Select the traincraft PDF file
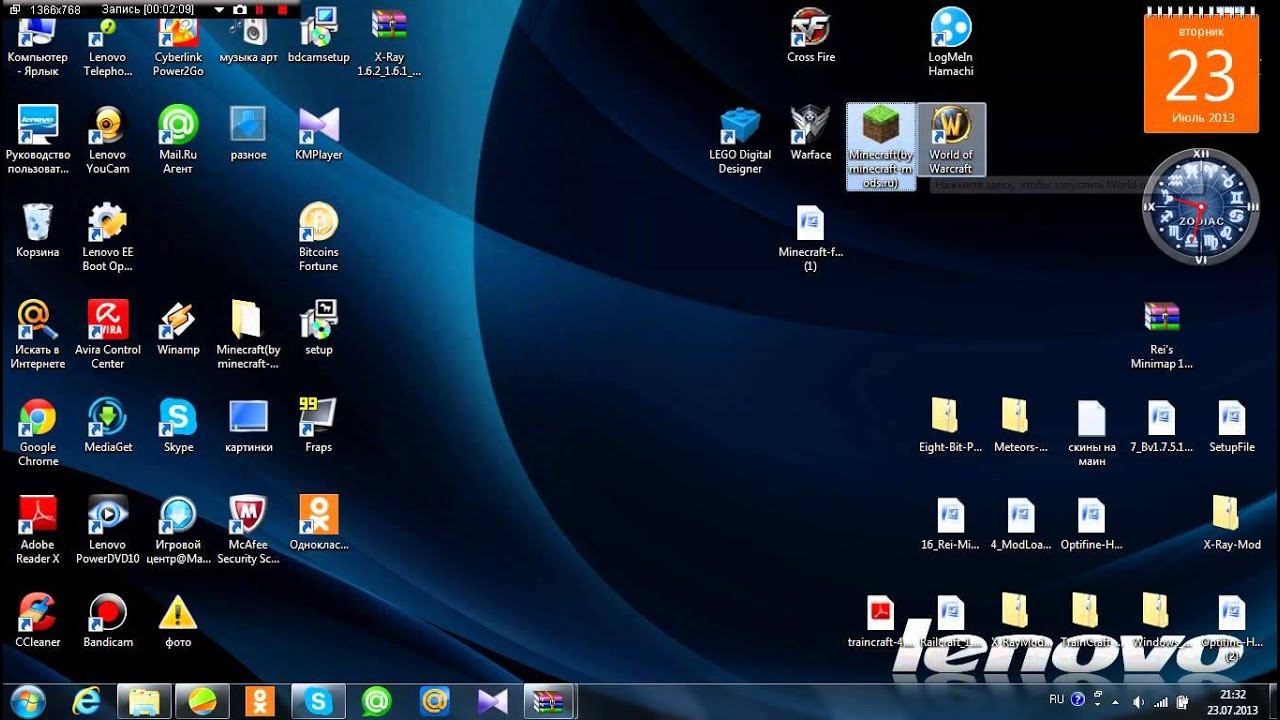This screenshot has height=720, width=1280. 880,620
